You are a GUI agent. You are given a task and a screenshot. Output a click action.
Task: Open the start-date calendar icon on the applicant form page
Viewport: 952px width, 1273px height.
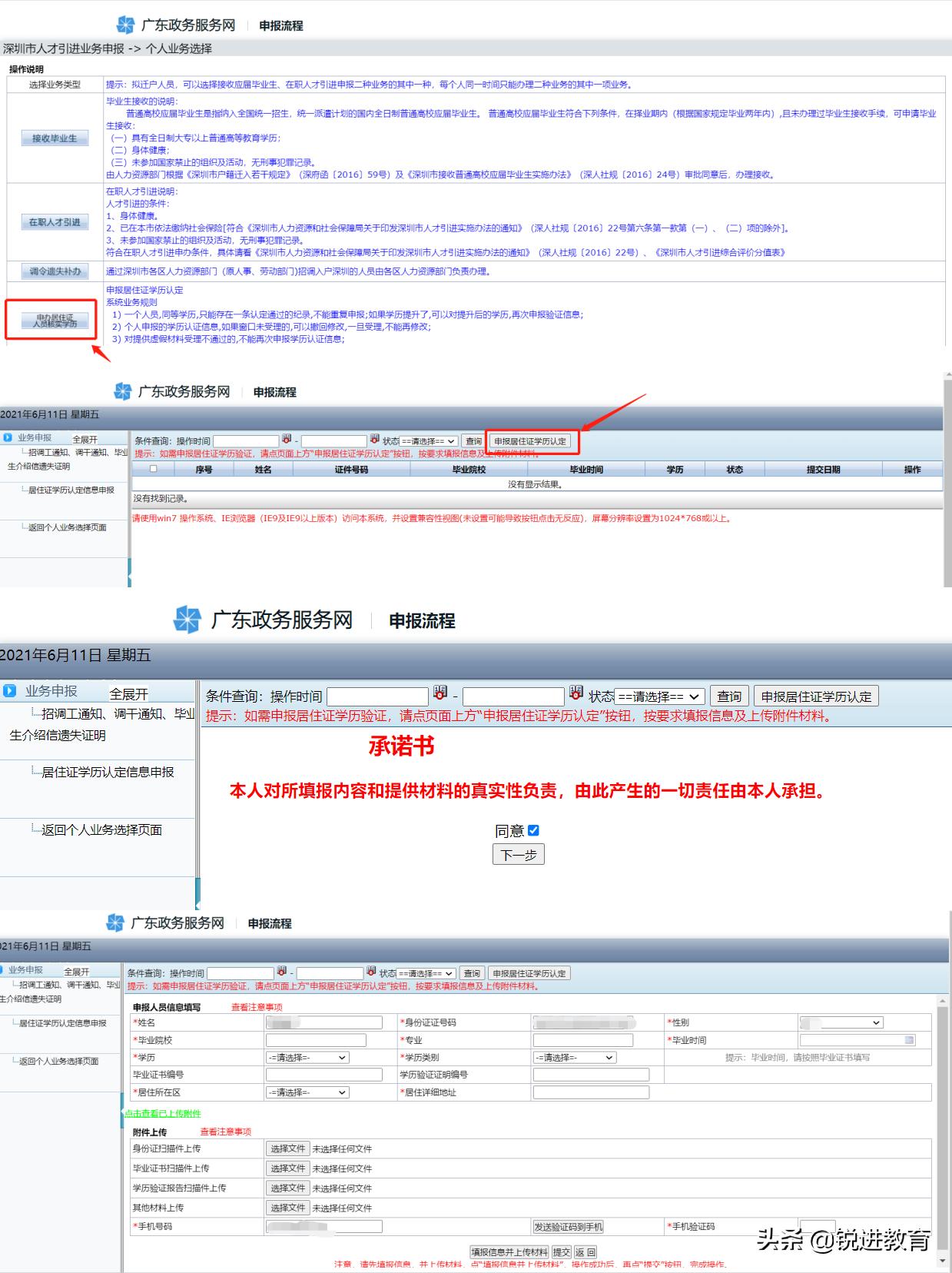point(282,972)
